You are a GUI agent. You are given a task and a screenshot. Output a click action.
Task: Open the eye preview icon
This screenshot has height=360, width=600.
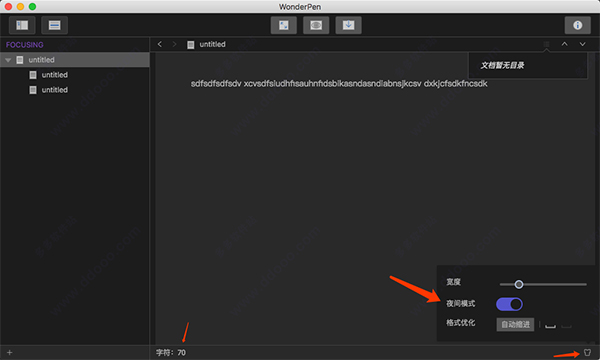[316, 25]
